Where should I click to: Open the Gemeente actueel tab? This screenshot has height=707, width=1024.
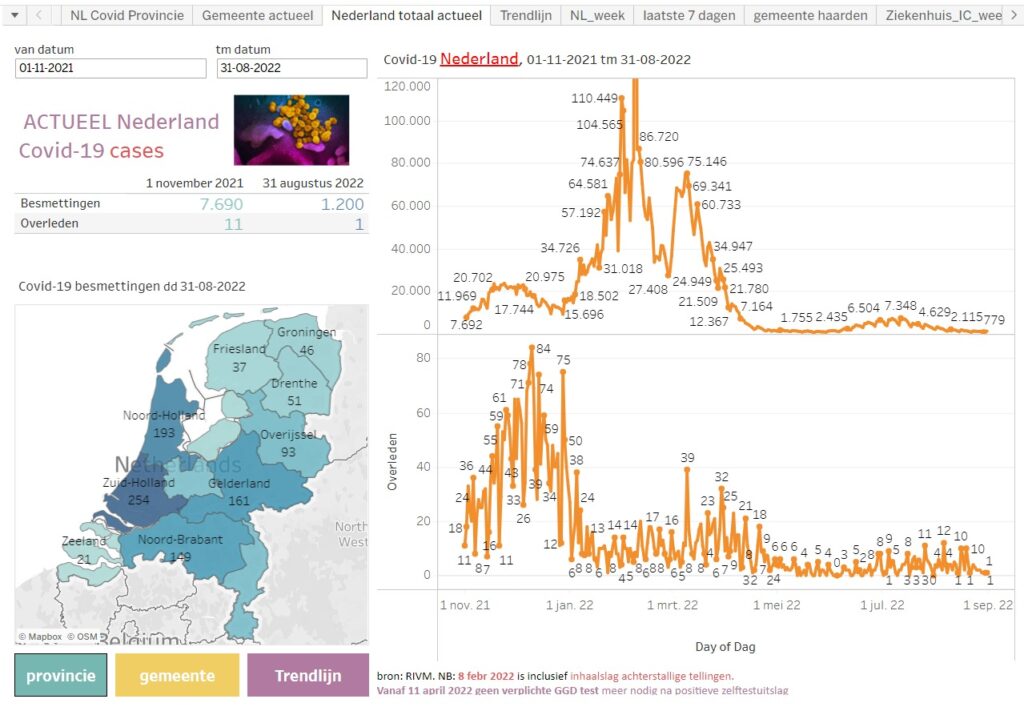(257, 15)
